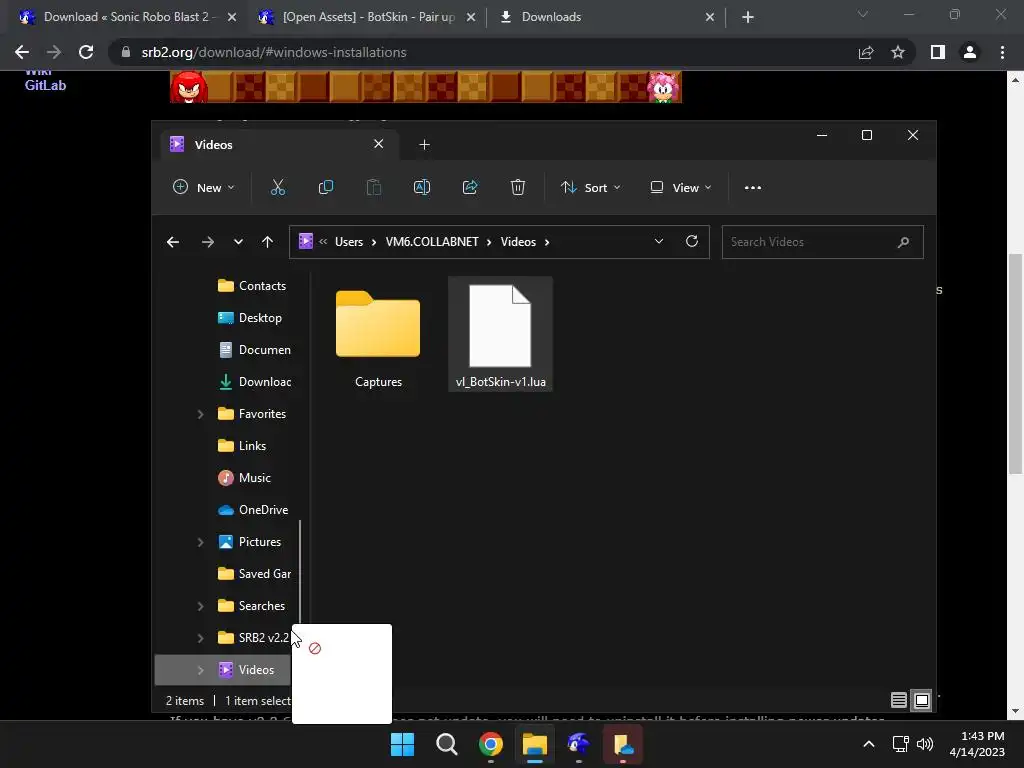Expand the address bar history dropdown
Image resolution: width=1024 pixels, height=768 pixels.
click(x=659, y=242)
